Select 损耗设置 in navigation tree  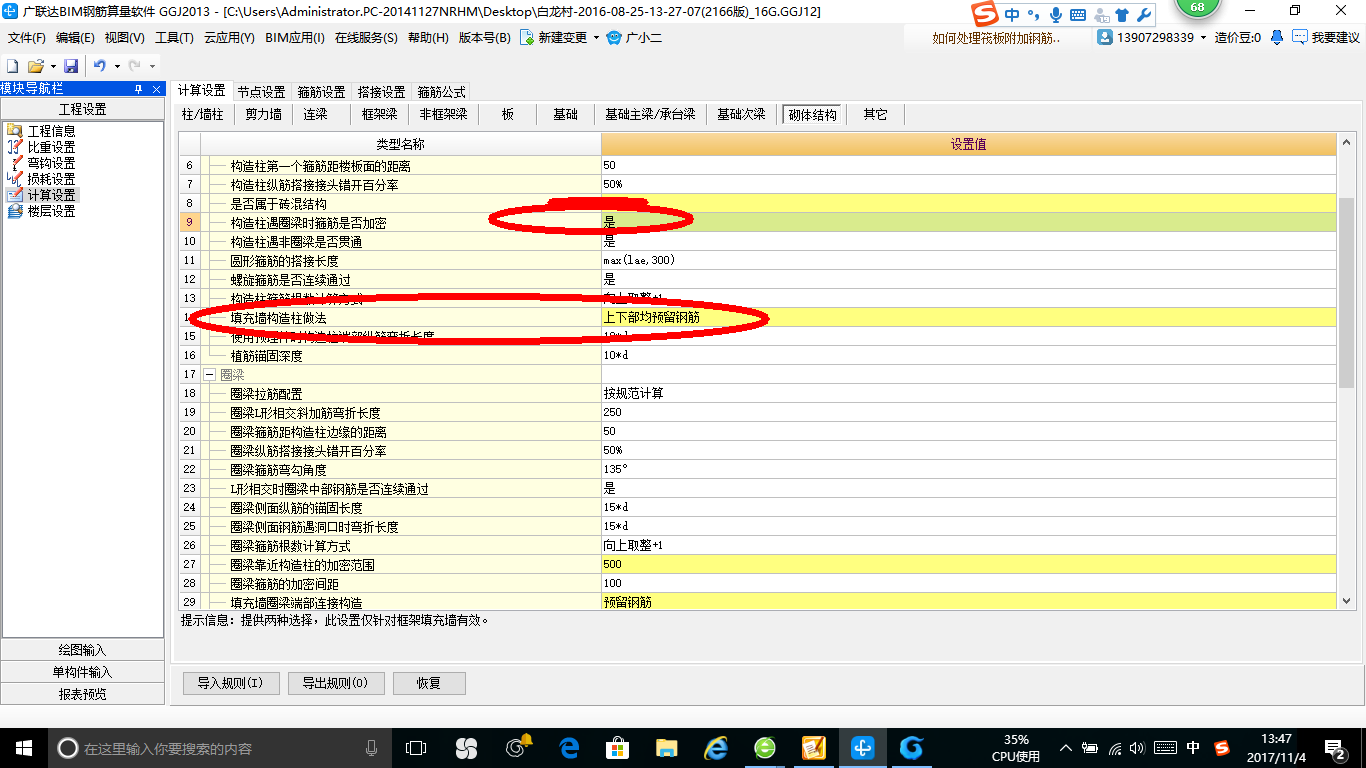[51, 179]
